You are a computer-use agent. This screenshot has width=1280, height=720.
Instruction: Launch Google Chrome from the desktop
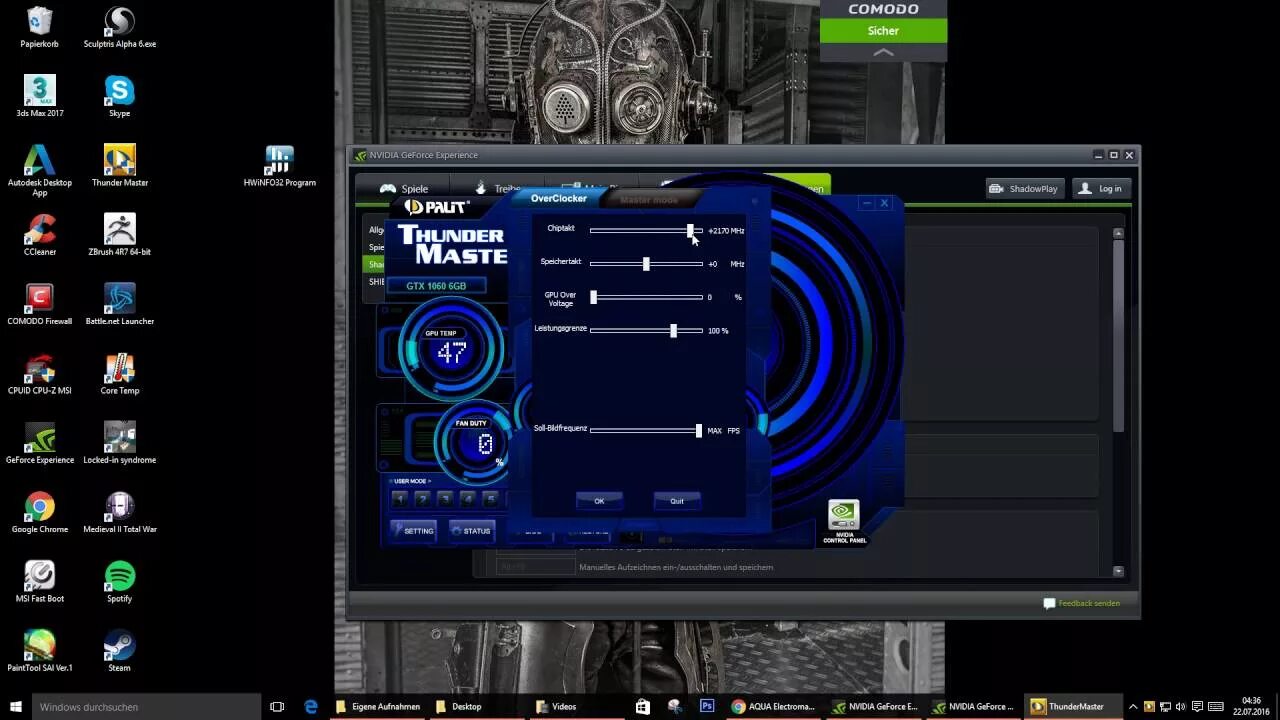39,512
